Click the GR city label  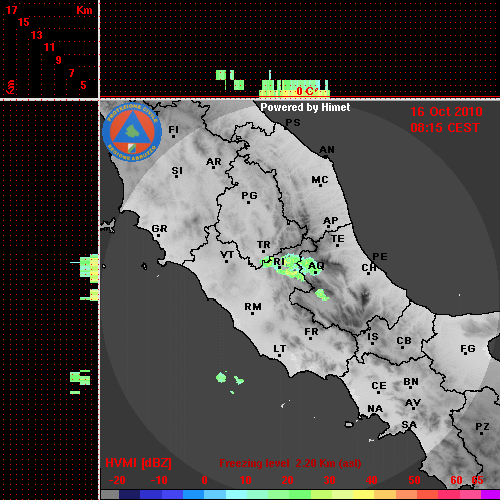point(159,229)
